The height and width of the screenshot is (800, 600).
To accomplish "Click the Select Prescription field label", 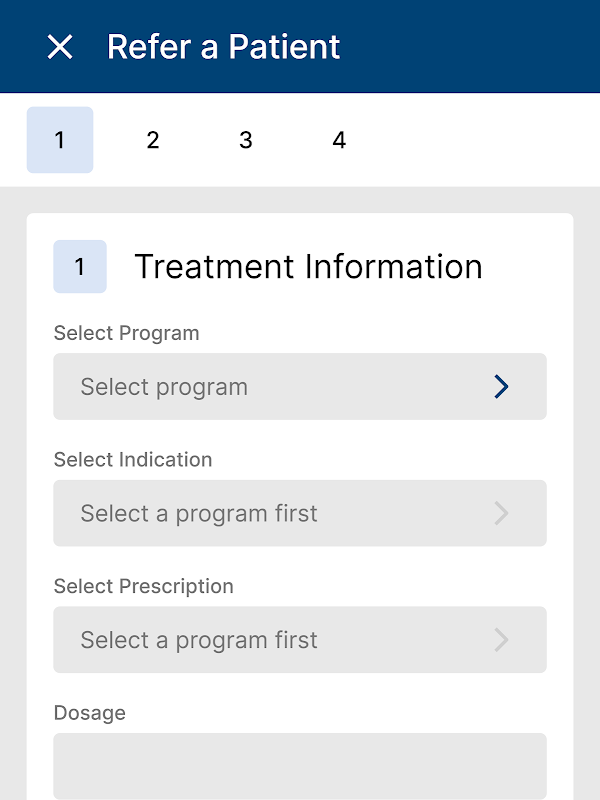I will point(143,586).
